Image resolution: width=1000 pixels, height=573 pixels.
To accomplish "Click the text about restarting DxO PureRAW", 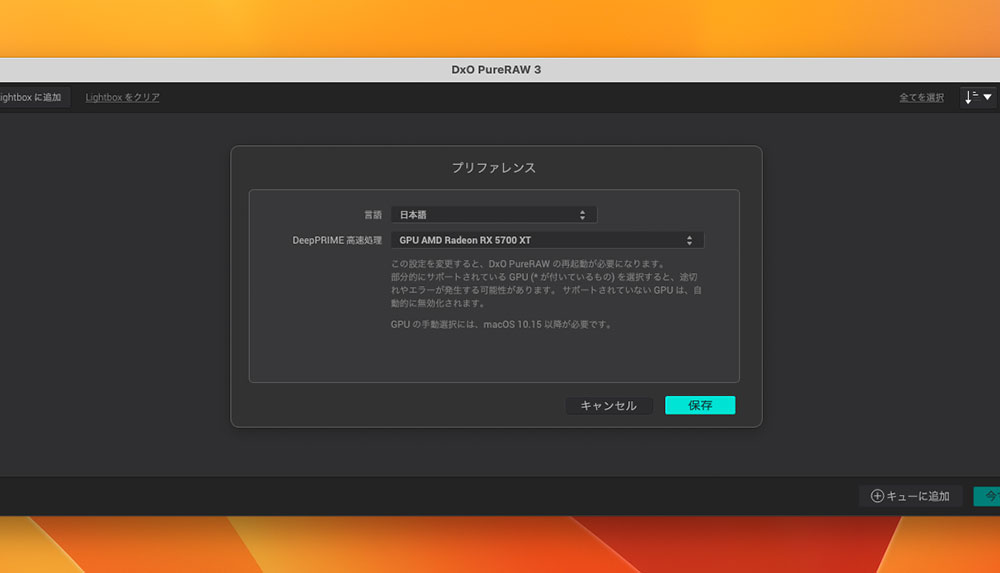I will pos(529,264).
